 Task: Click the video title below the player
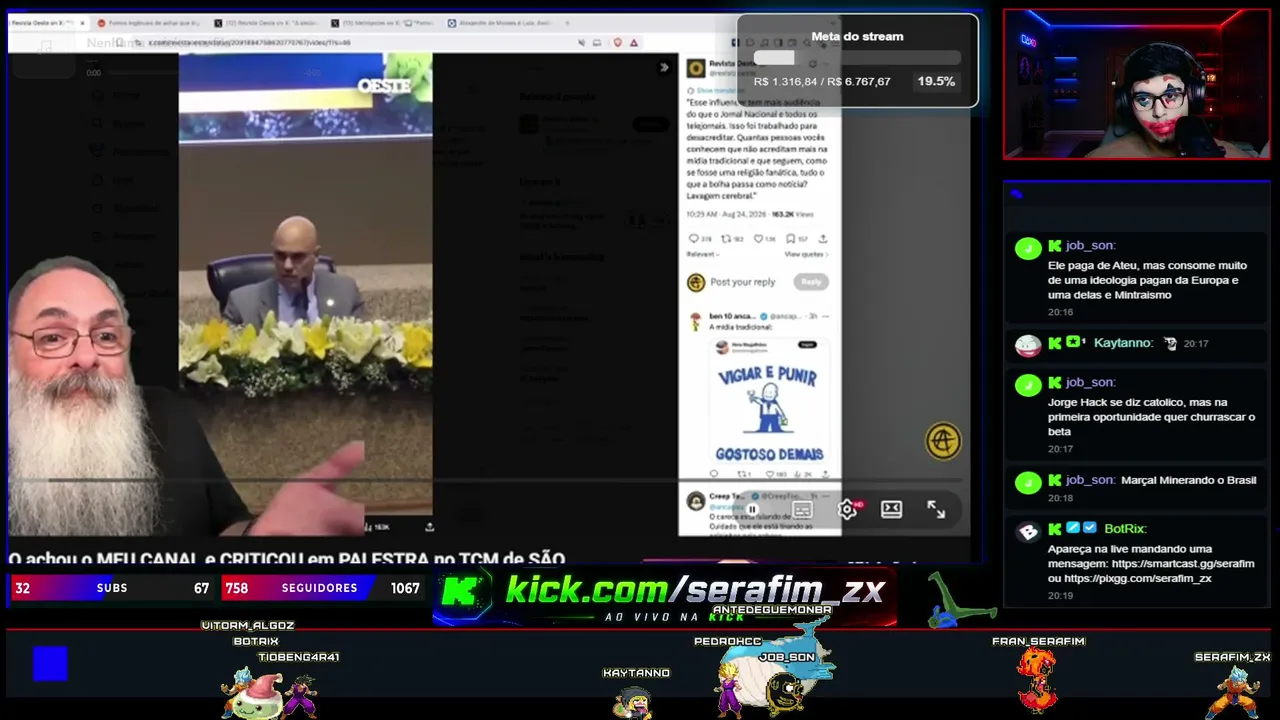pos(287,559)
